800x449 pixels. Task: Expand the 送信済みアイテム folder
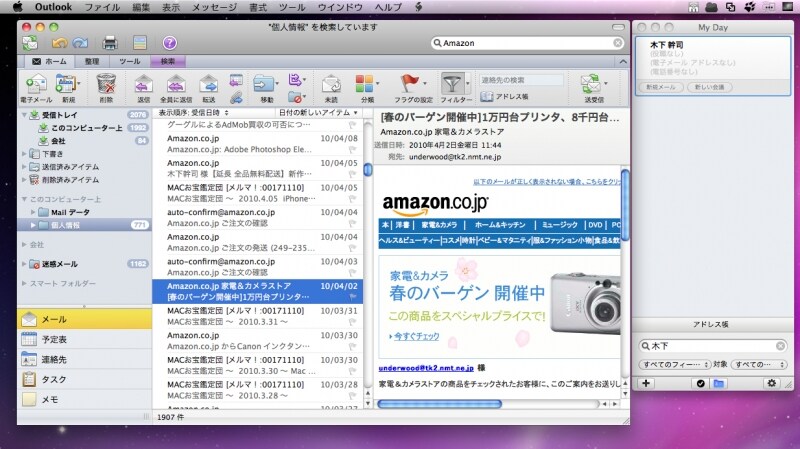pyautogui.click(x=24, y=166)
